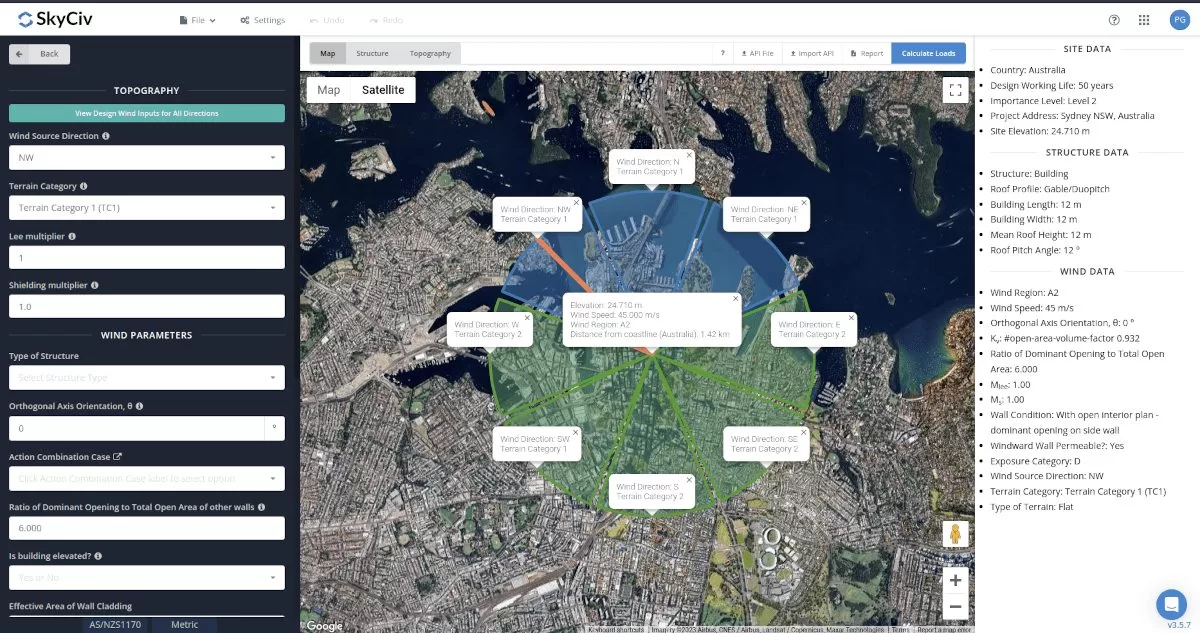Toggle the Metric units button
The width and height of the screenshot is (1200, 633).
pyautogui.click(x=185, y=625)
